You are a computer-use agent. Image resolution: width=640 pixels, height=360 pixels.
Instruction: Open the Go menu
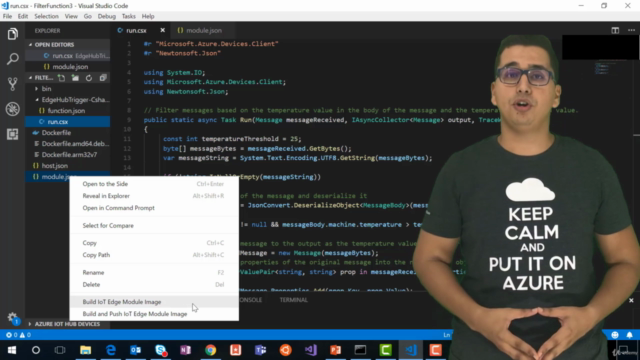coord(88,16)
